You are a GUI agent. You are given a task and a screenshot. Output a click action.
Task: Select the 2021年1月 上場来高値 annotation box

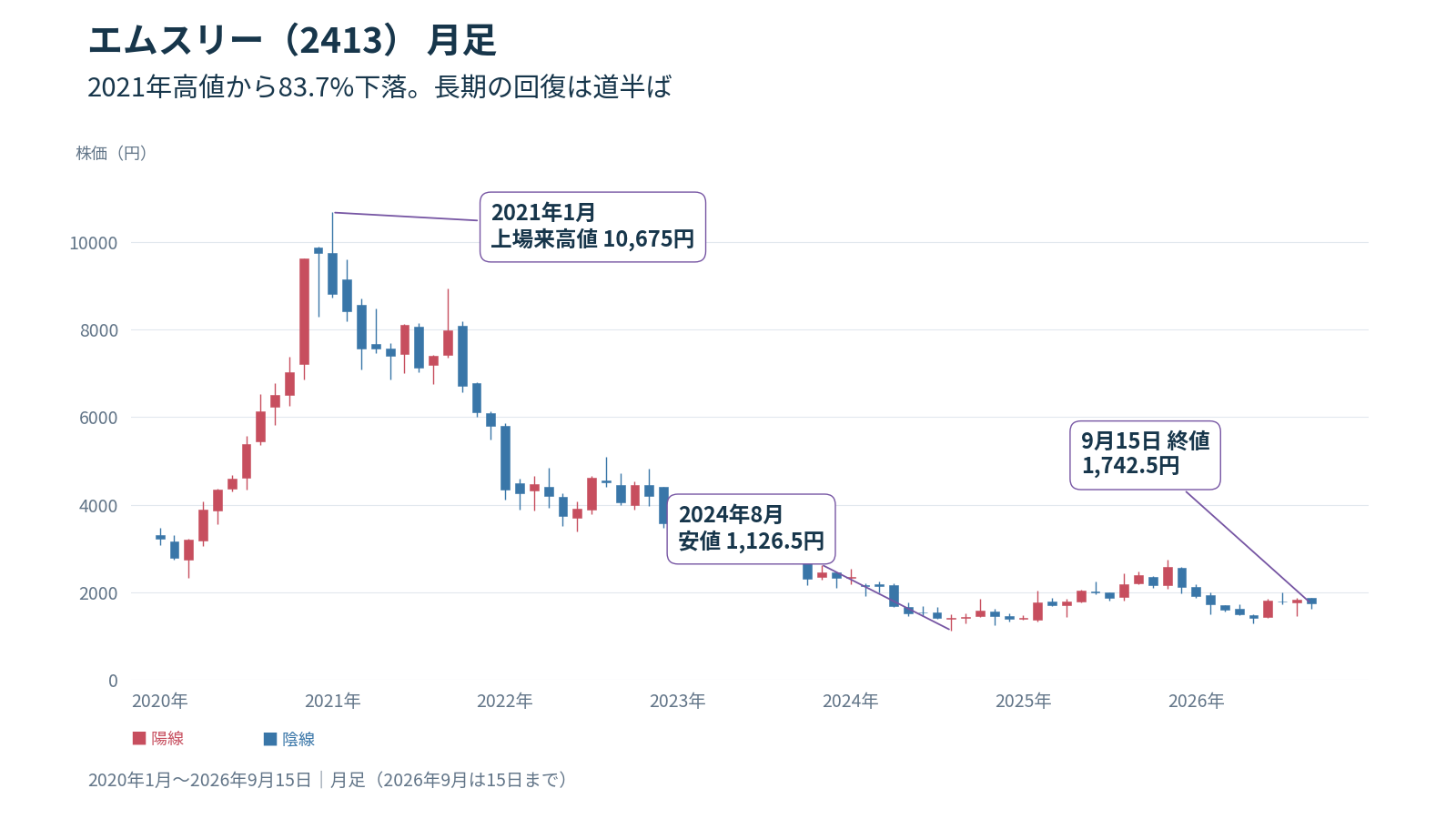(592, 227)
